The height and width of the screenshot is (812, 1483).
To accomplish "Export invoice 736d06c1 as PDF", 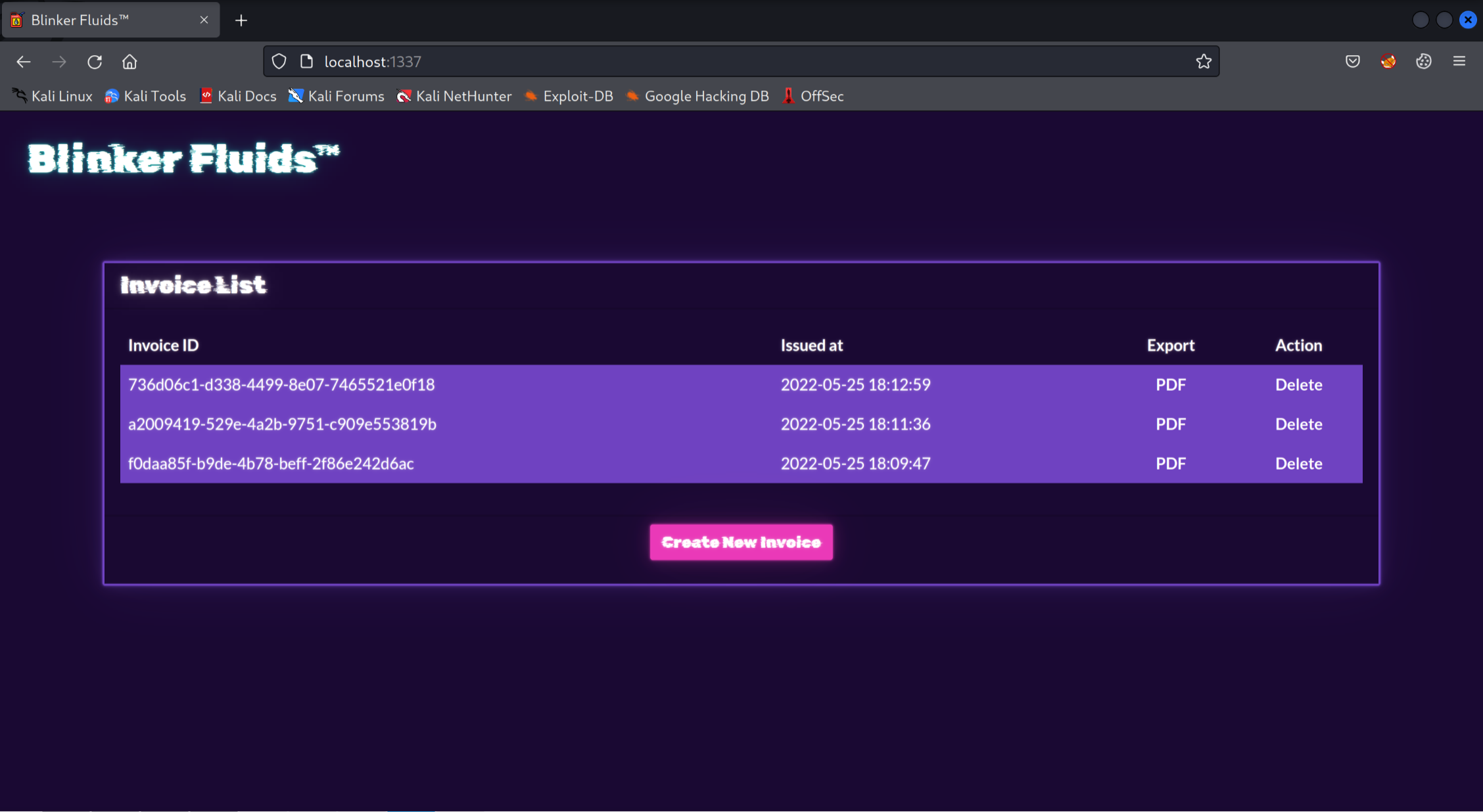I will tap(1171, 384).
